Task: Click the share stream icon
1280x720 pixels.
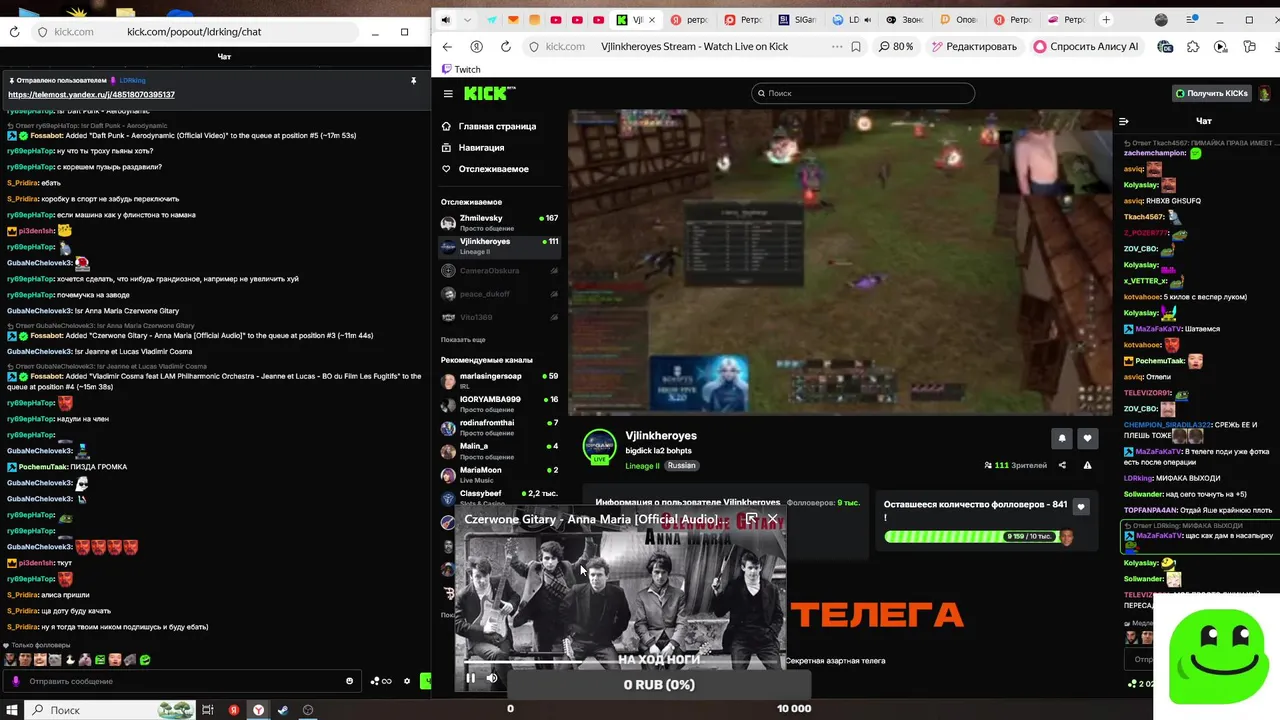Action: tap(1062, 465)
